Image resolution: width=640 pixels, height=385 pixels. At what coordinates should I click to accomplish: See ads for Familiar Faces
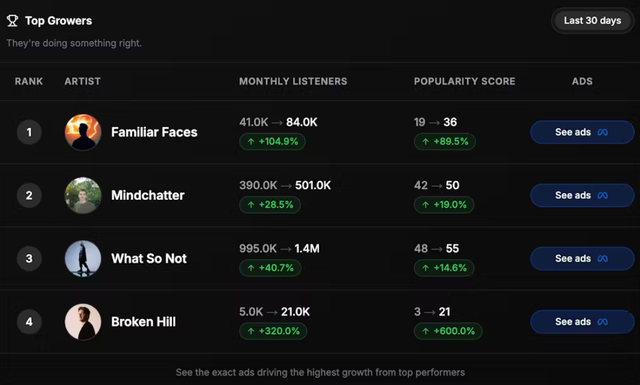(x=582, y=132)
